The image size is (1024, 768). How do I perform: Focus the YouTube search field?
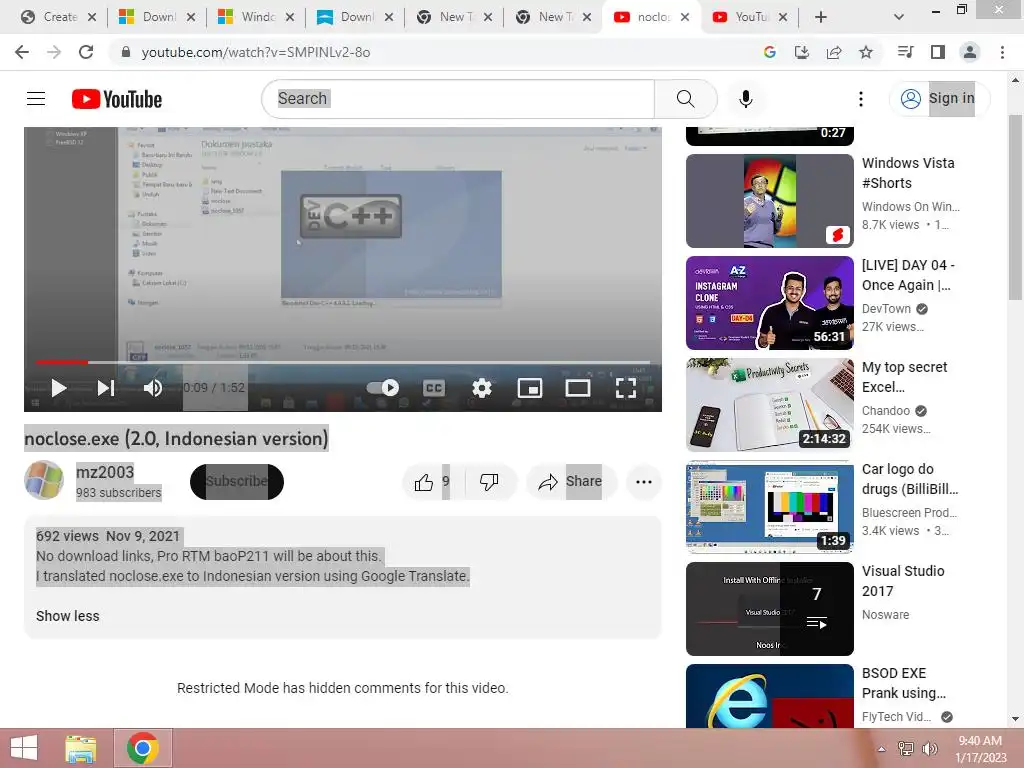pyautogui.click(x=458, y=99)
